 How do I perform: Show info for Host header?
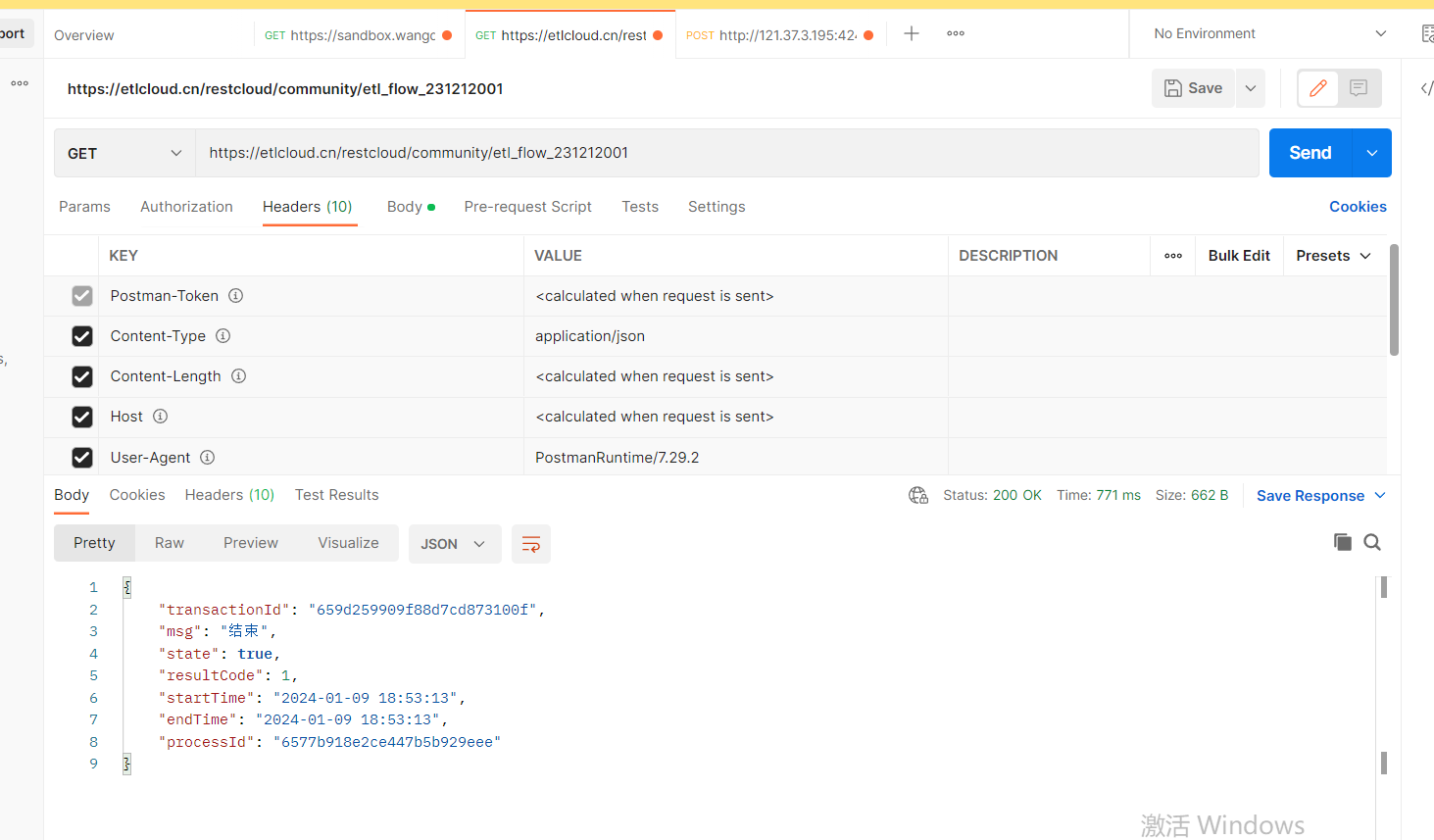pyautogui.click(x=161, y=416)
